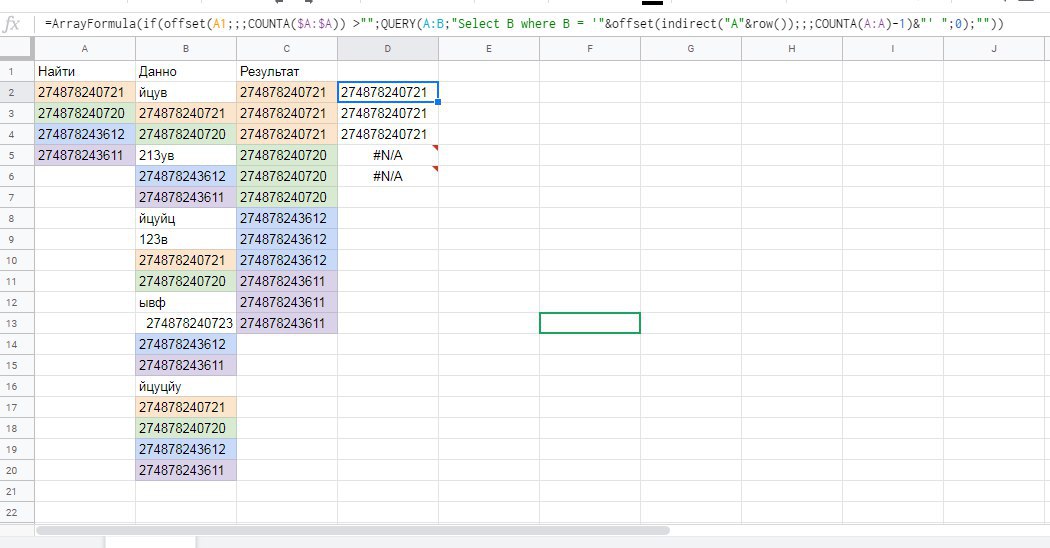Select entire sheet via corner box
The width and height of the screenshot is (1050, 548).
(17, 48)
